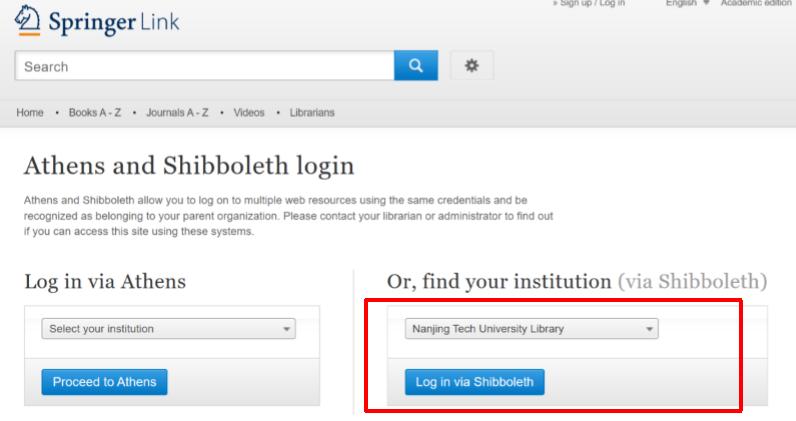This screenshot has height=421, width=796.
Task: Click the Springer horse logo icon
Action: pos(27,20)
